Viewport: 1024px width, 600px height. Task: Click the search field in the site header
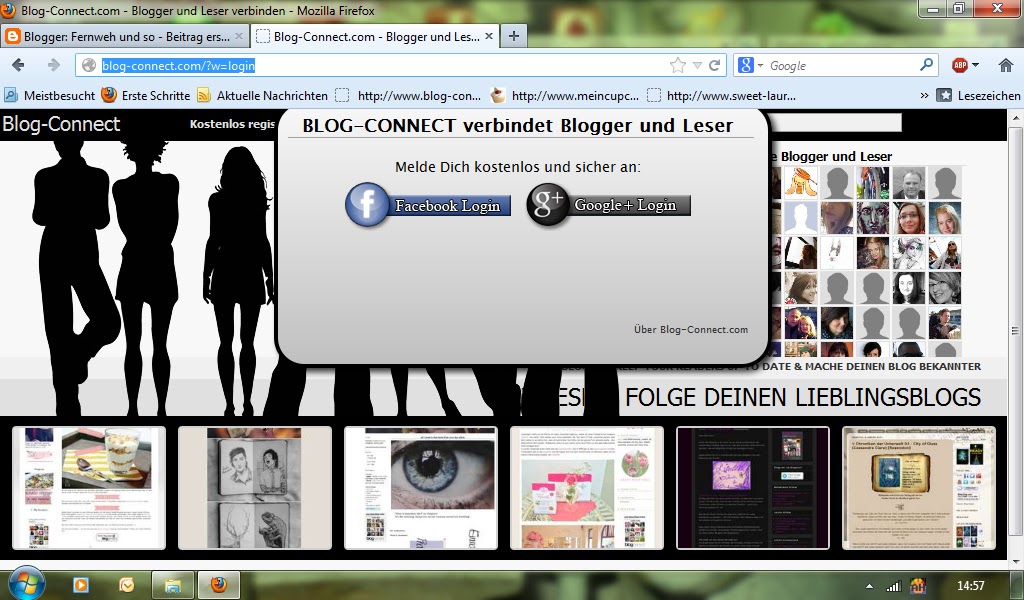coord(836,123)
